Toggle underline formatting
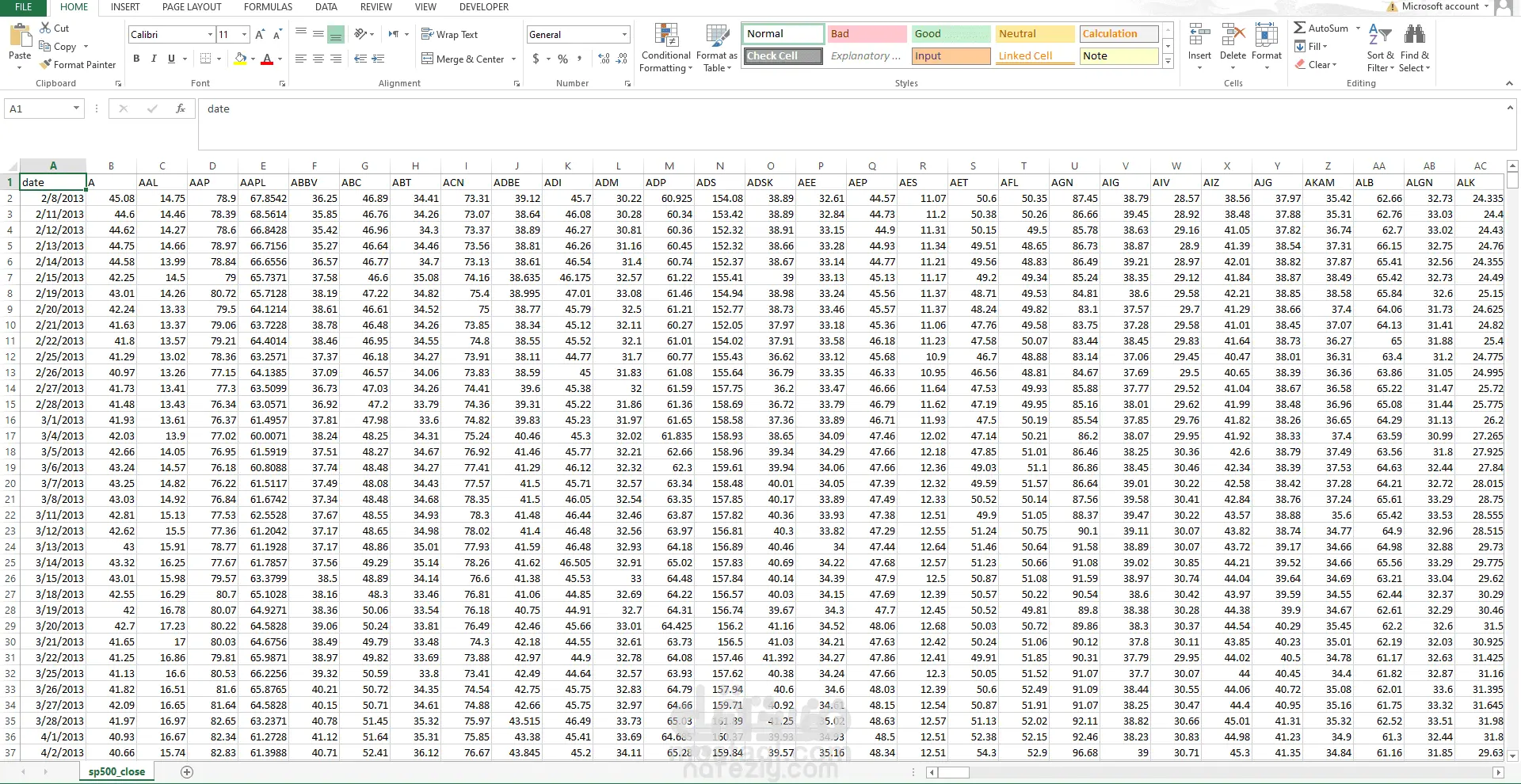Screen dimensions: 1521x784 point(171,59)
